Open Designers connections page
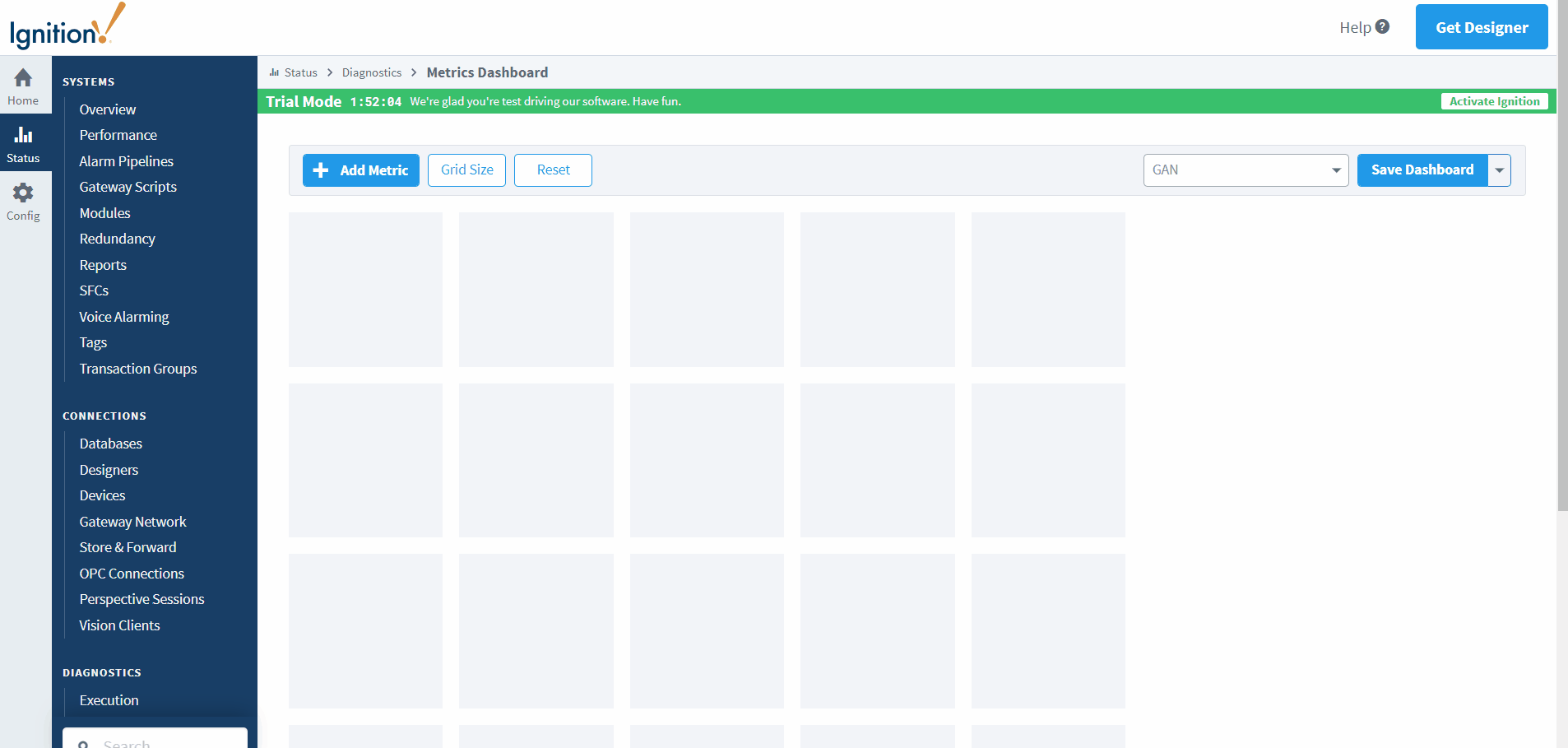Image resolution: width=1568 pixels, height=748 pixels. click(x=109, y=470)
